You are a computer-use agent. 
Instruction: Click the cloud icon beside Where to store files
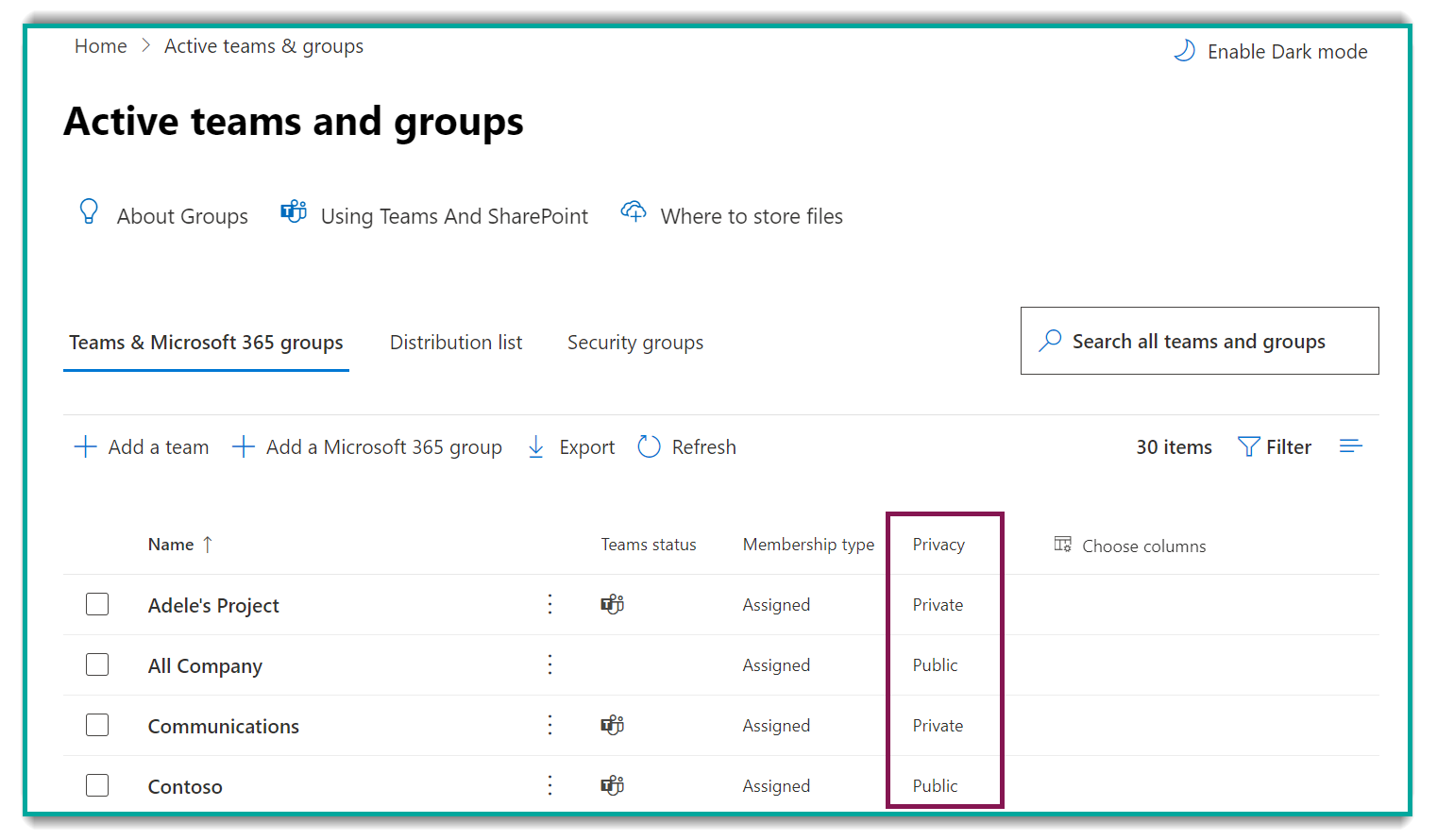(x=634, y=211)
